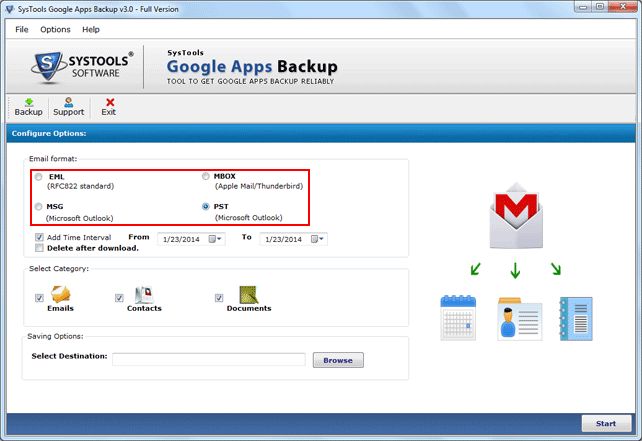
Task: Click the Documents category icon
Action: (x=248, y=294)
